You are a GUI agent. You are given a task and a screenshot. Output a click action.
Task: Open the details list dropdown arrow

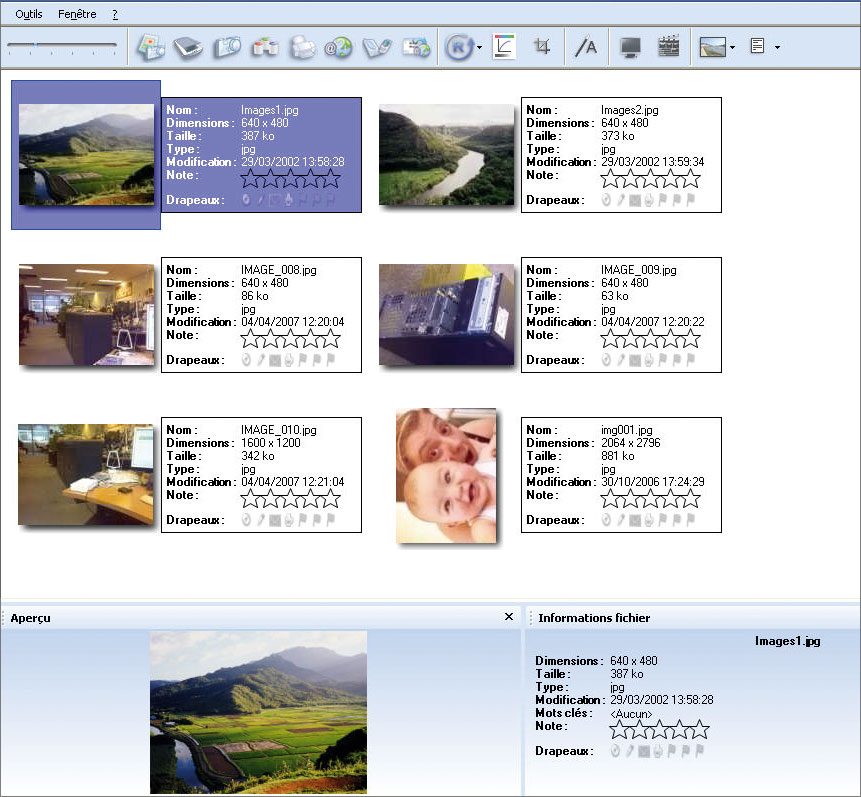777,48
